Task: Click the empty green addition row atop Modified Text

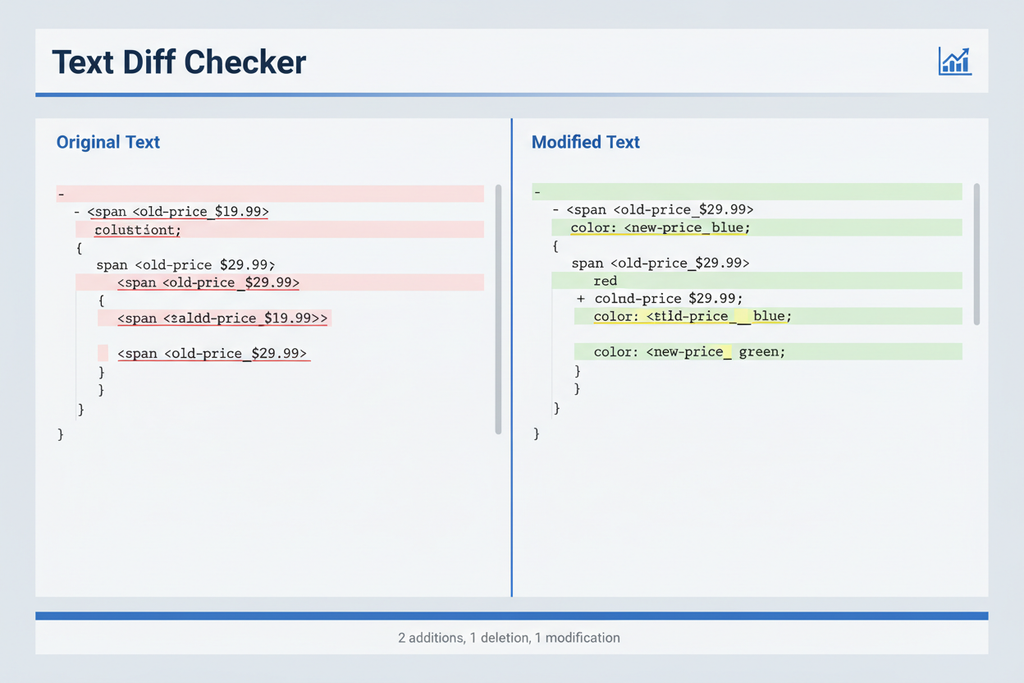Action: coord(746,192)
